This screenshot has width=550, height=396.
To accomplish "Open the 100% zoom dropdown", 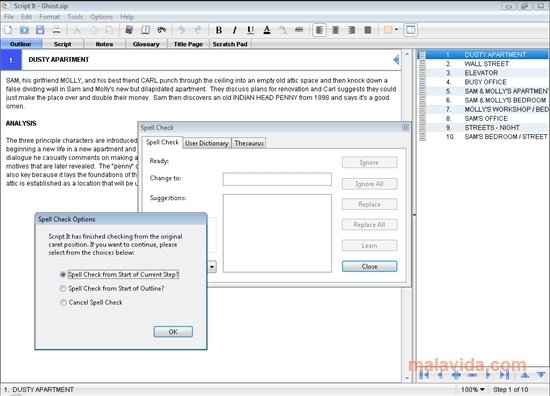I will tap(472, 389).
